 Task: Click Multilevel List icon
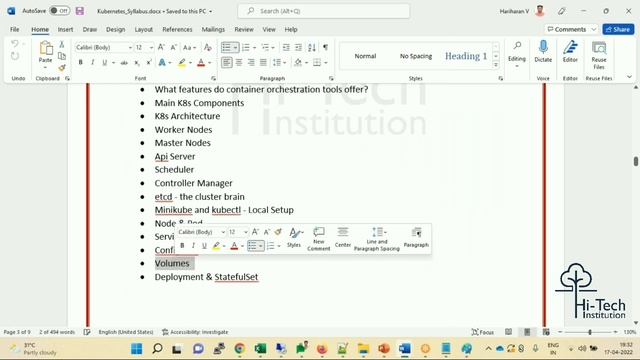[x=265, y=47]
